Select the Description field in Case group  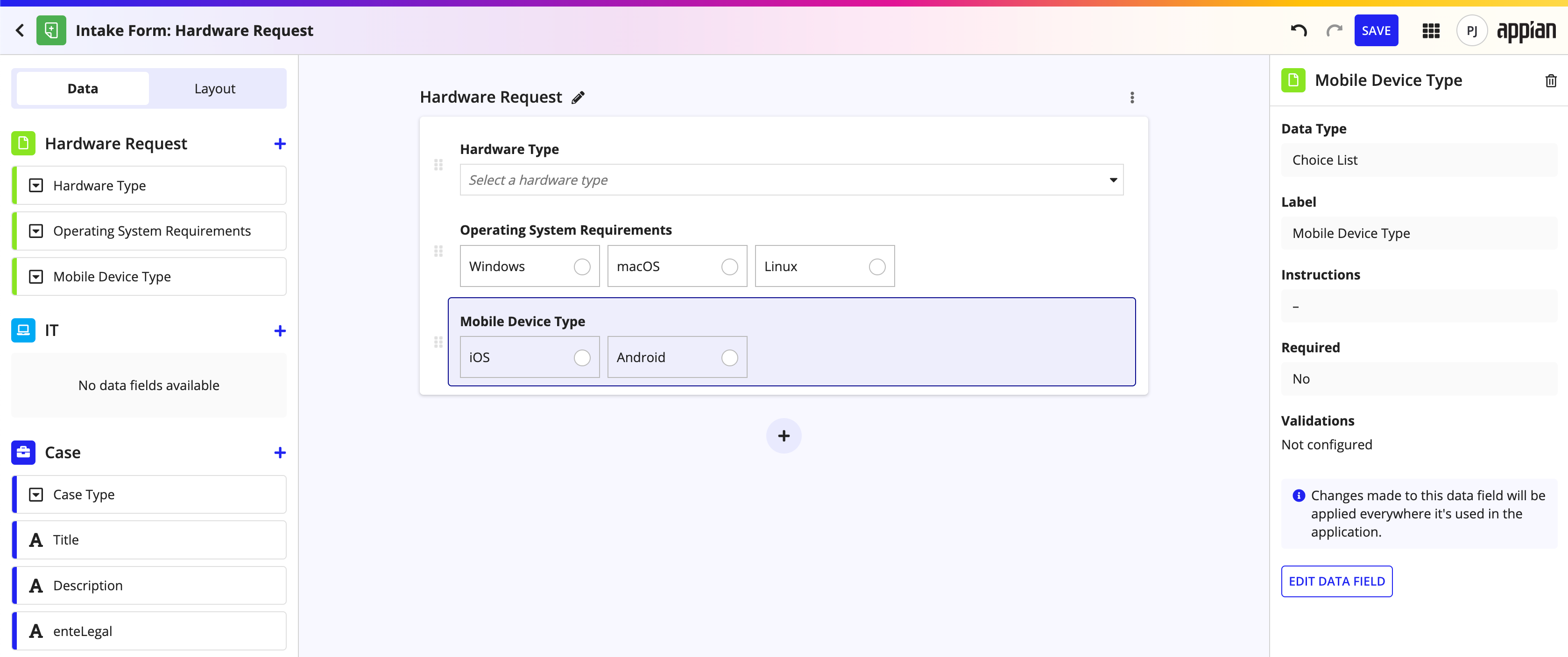coord(149,586)
